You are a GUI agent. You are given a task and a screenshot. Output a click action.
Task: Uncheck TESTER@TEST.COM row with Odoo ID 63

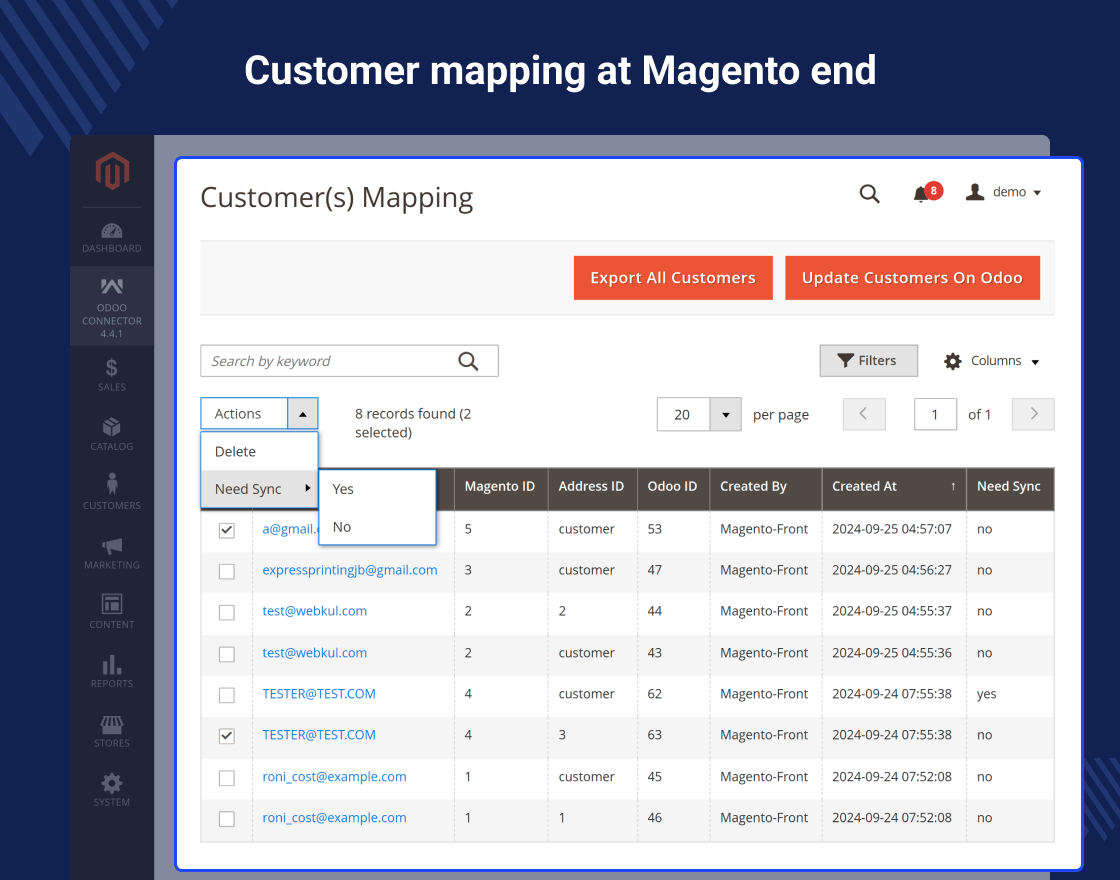click(x=226, y=736)
